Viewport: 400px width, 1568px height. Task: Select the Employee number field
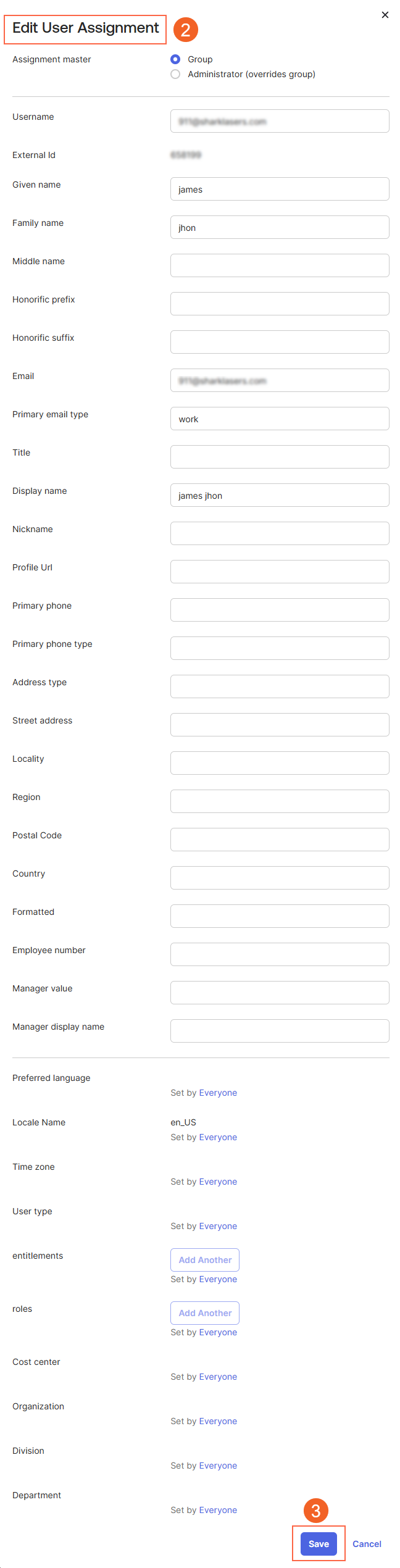(x=280, y=954)
